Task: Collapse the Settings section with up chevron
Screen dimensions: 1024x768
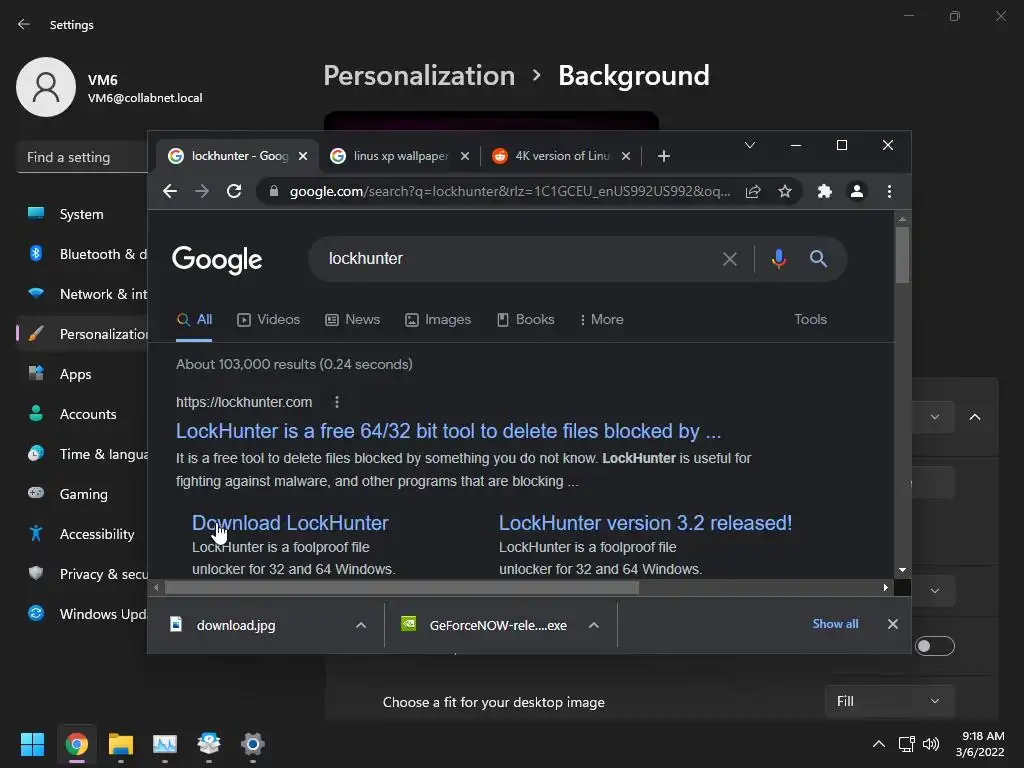Action: coord(975,417)
